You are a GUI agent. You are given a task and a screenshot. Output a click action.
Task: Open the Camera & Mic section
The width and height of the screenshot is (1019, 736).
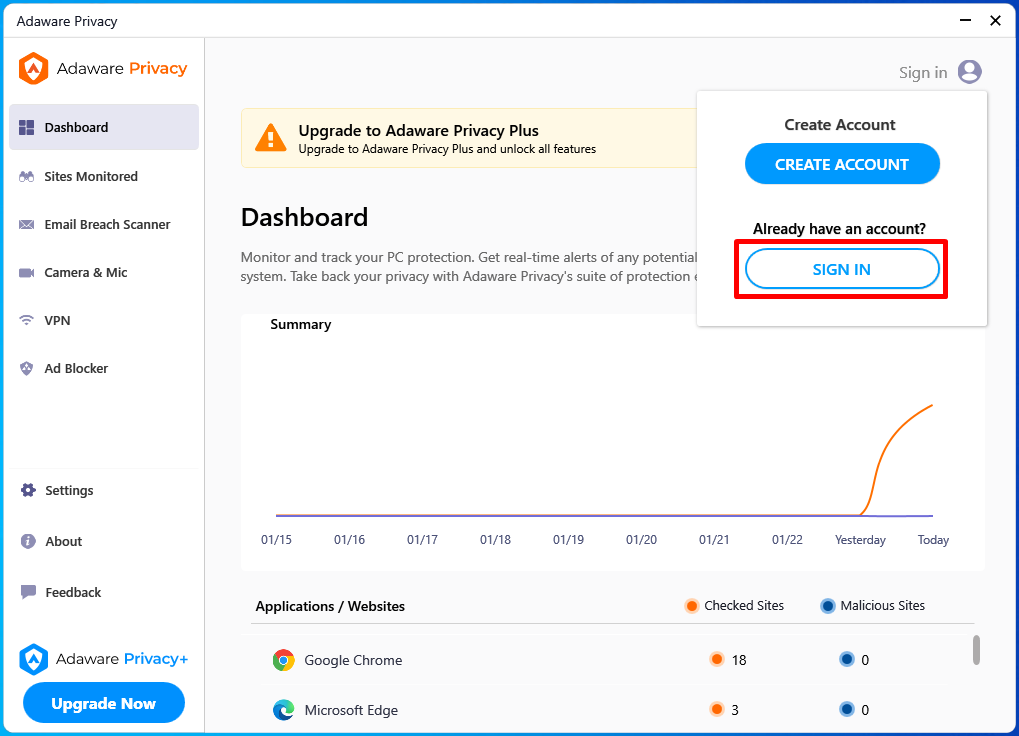86,273
